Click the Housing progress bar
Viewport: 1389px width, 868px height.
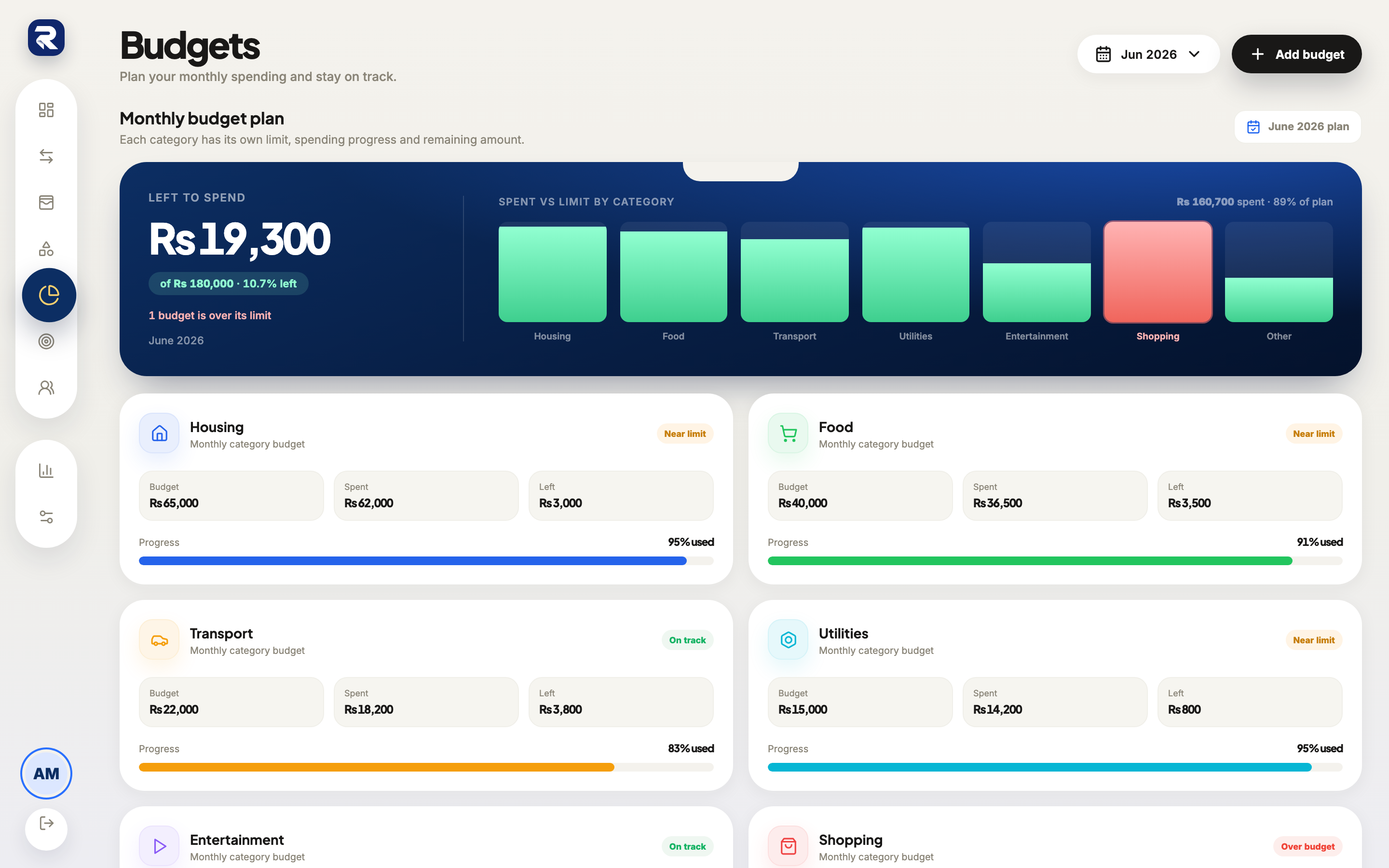point(426,561)
